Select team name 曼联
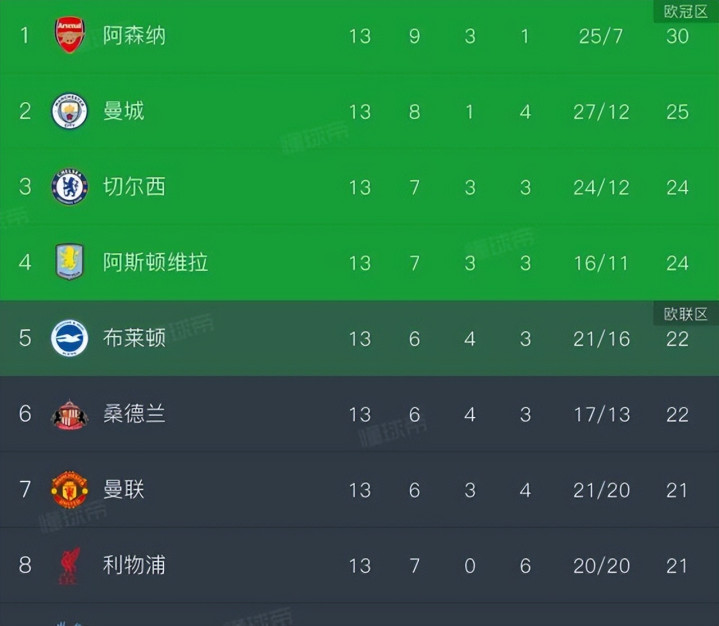Screen dimensions: 719x626 click(124, 490)
